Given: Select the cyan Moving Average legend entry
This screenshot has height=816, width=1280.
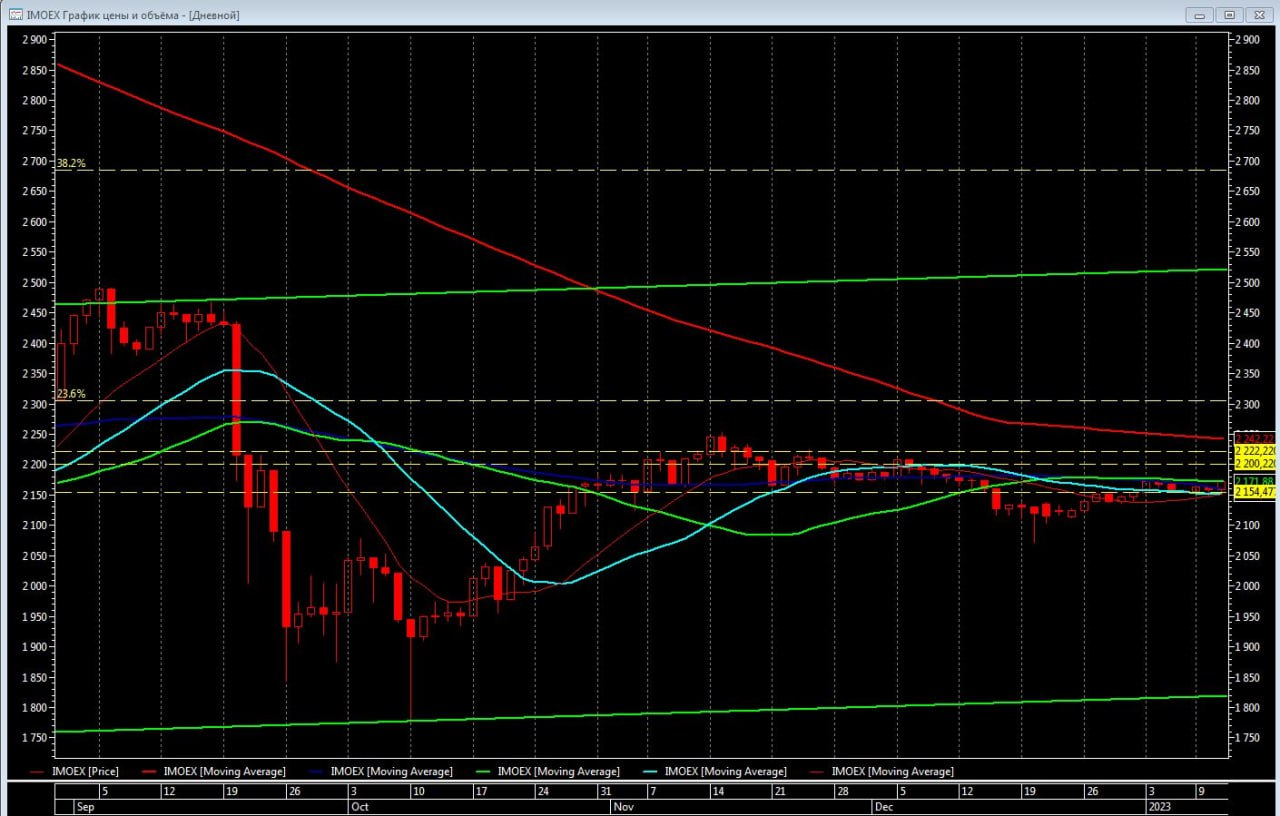Looking at the screenshot, I should point(724,771).
